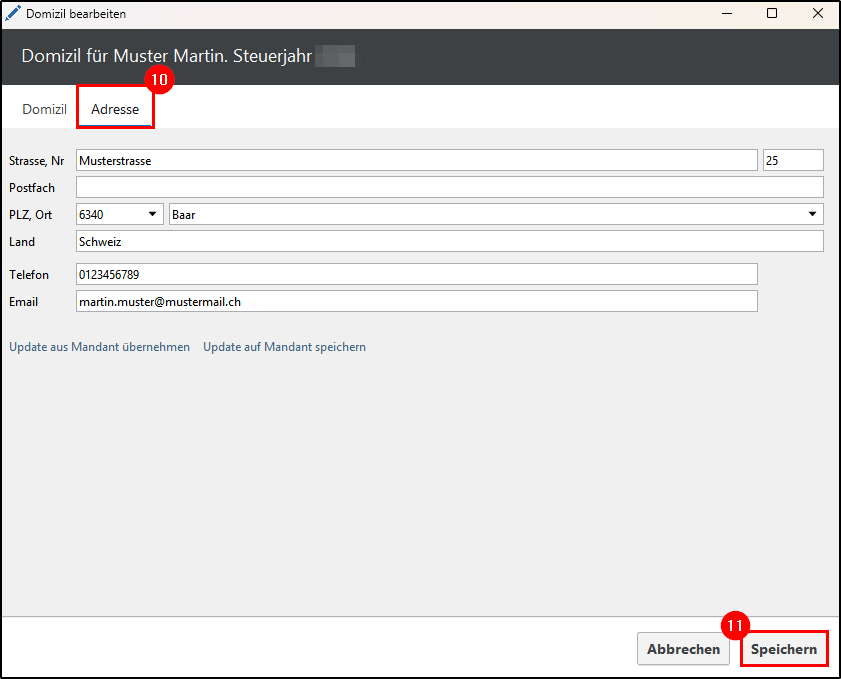
Task: Close the Domizil bearbeiten dialog
Action: [817, 14]
